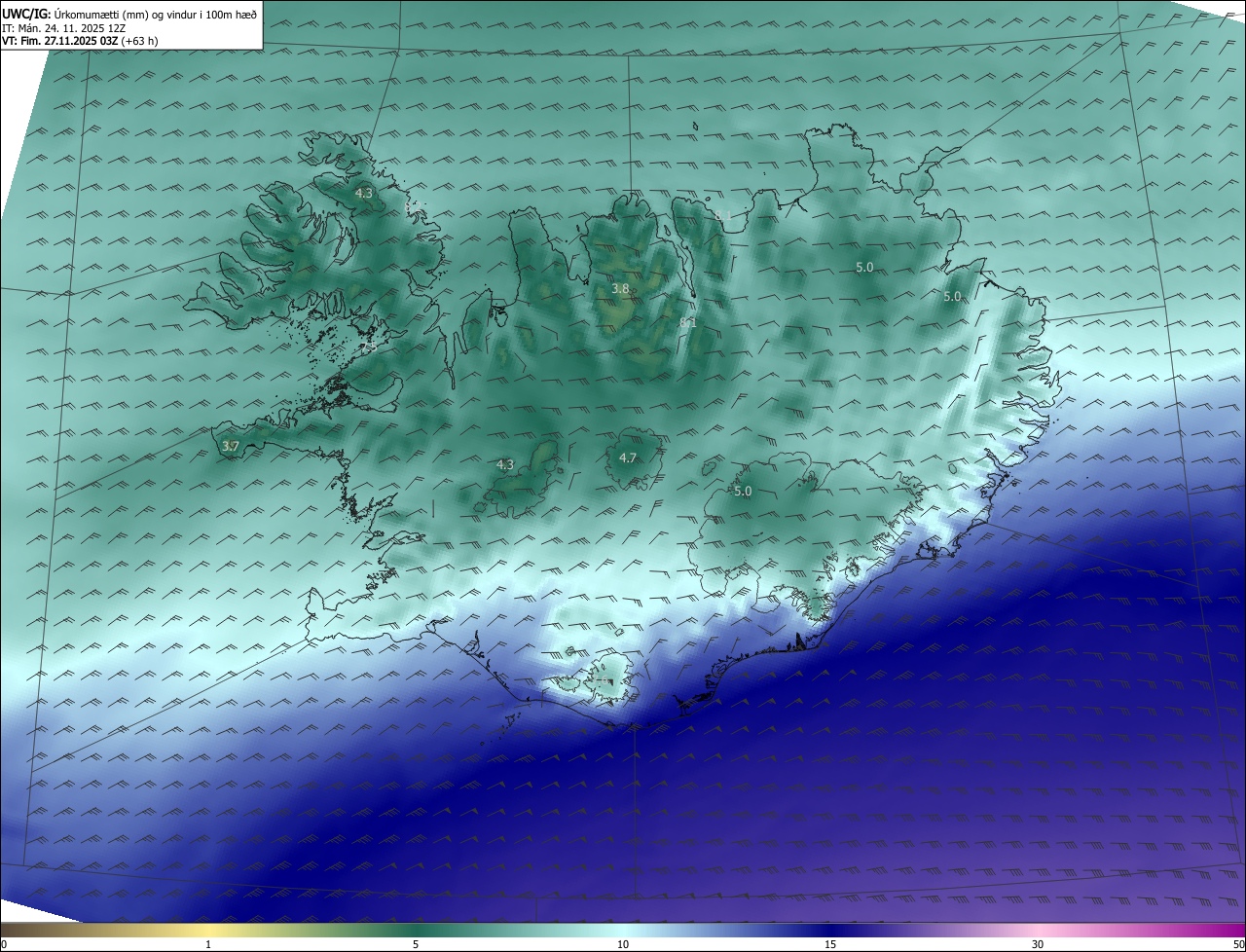
Task: Click the 4.3 value label in the Westfjords
Action: click(x=363, y=194)
